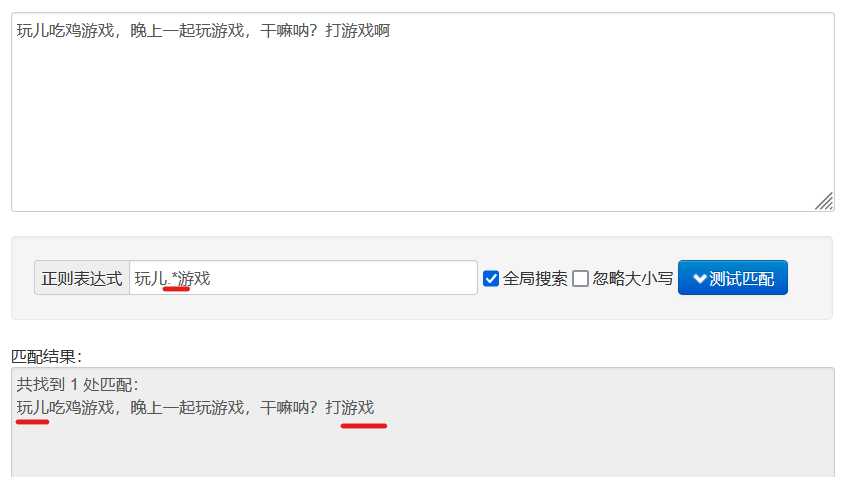
Task: Click the chevron icon on 测试匹配
Action: point(699,279)
